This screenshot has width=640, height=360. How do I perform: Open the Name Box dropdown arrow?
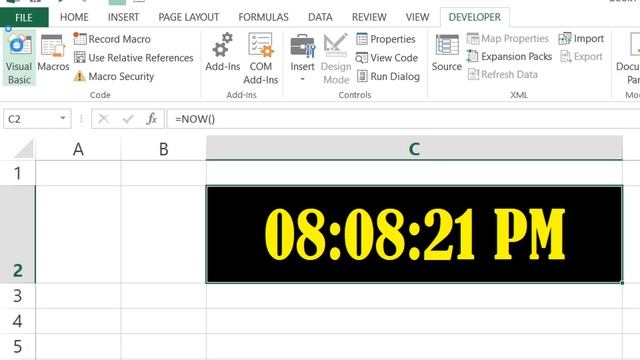[63, 118]
